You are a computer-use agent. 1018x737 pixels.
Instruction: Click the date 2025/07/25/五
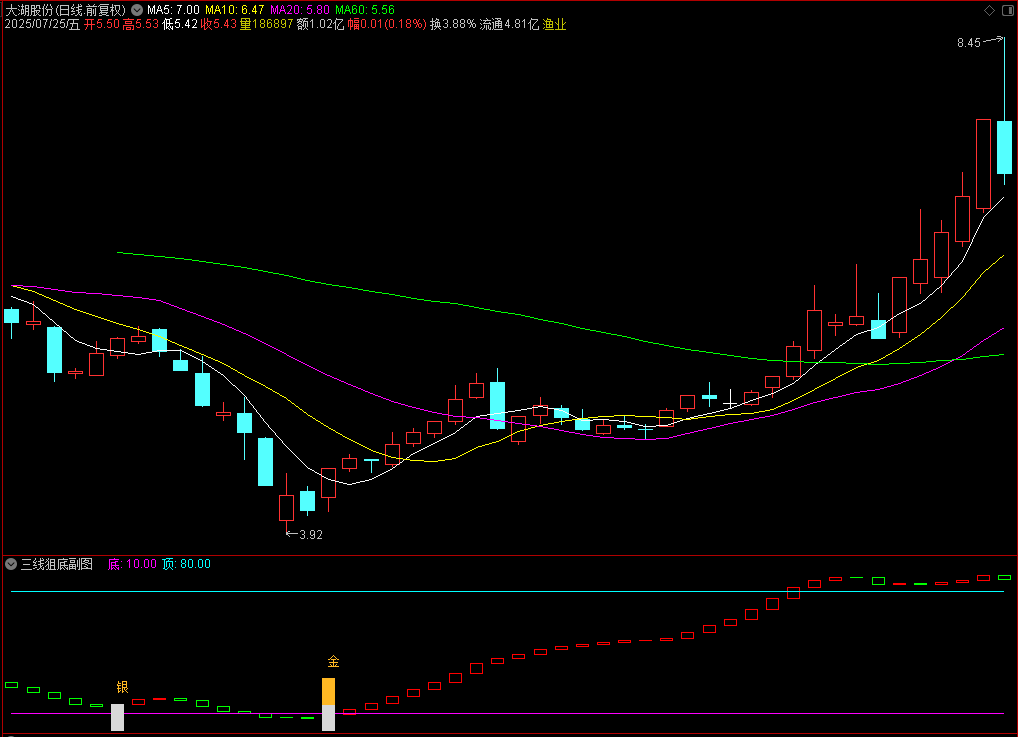click(x=42, y=25)
